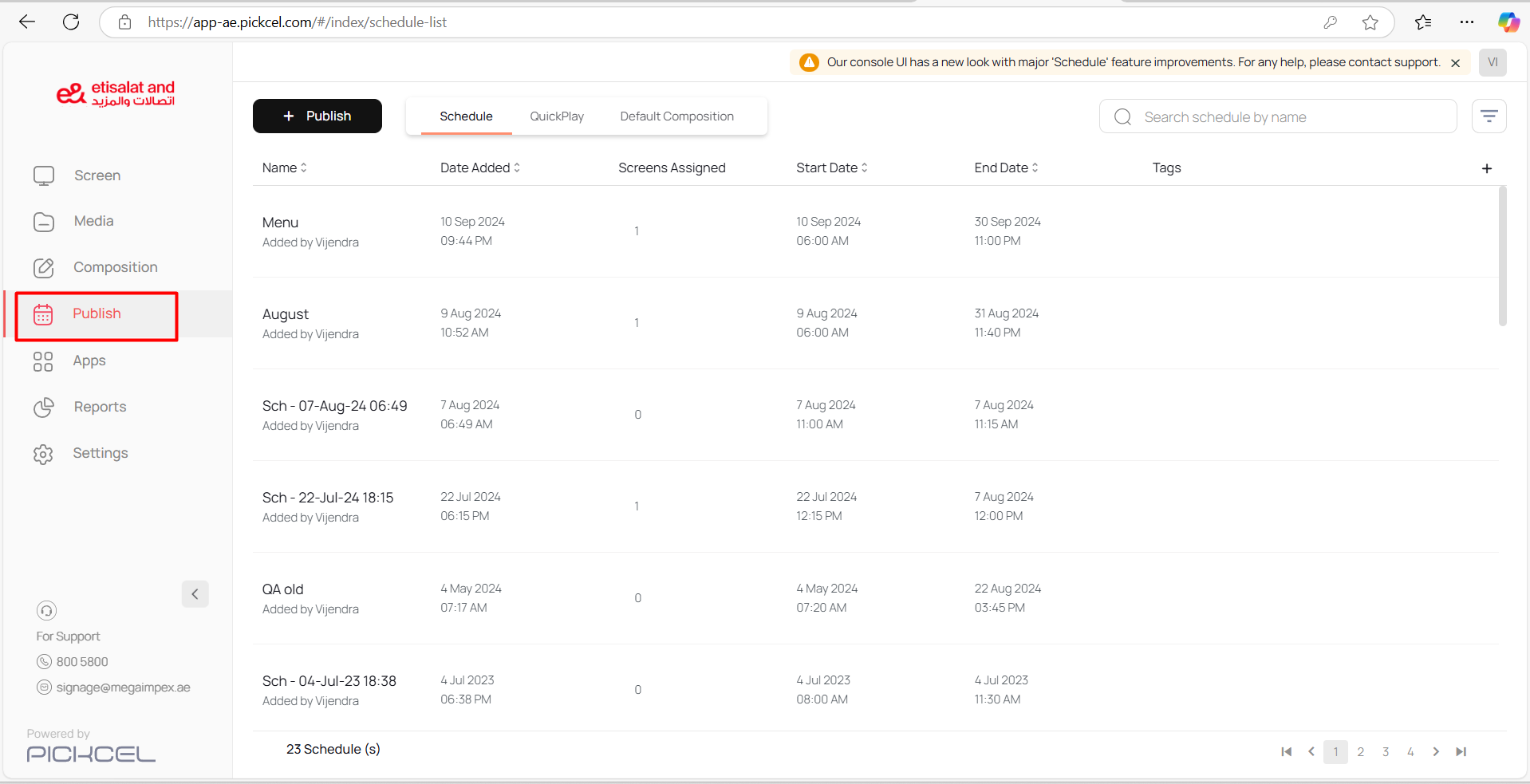Go to Composition via its edit icon
1530x784 pixels.
tap(44, 268)
